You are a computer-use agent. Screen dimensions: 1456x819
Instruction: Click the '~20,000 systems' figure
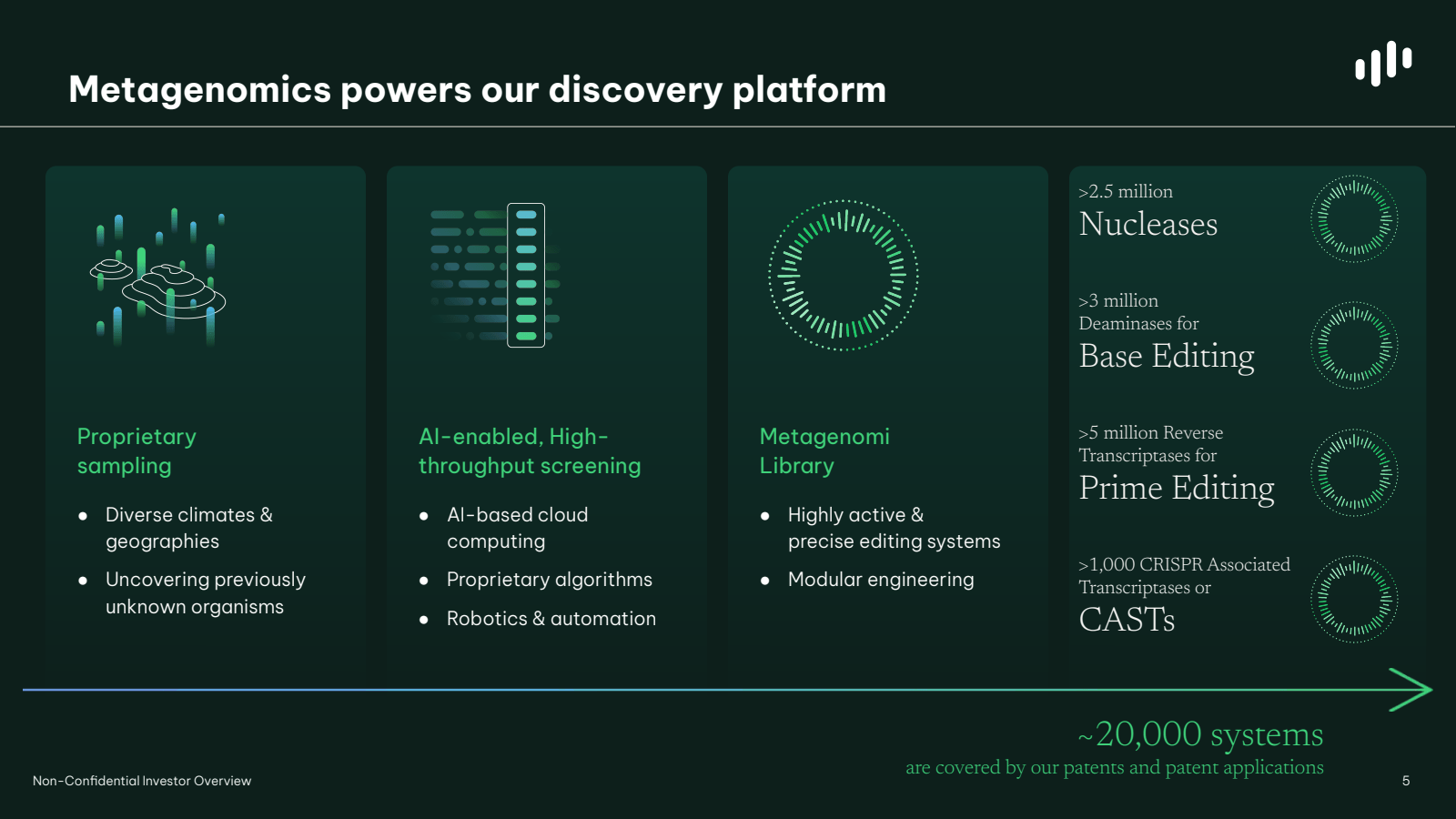tap(1200, 733)
